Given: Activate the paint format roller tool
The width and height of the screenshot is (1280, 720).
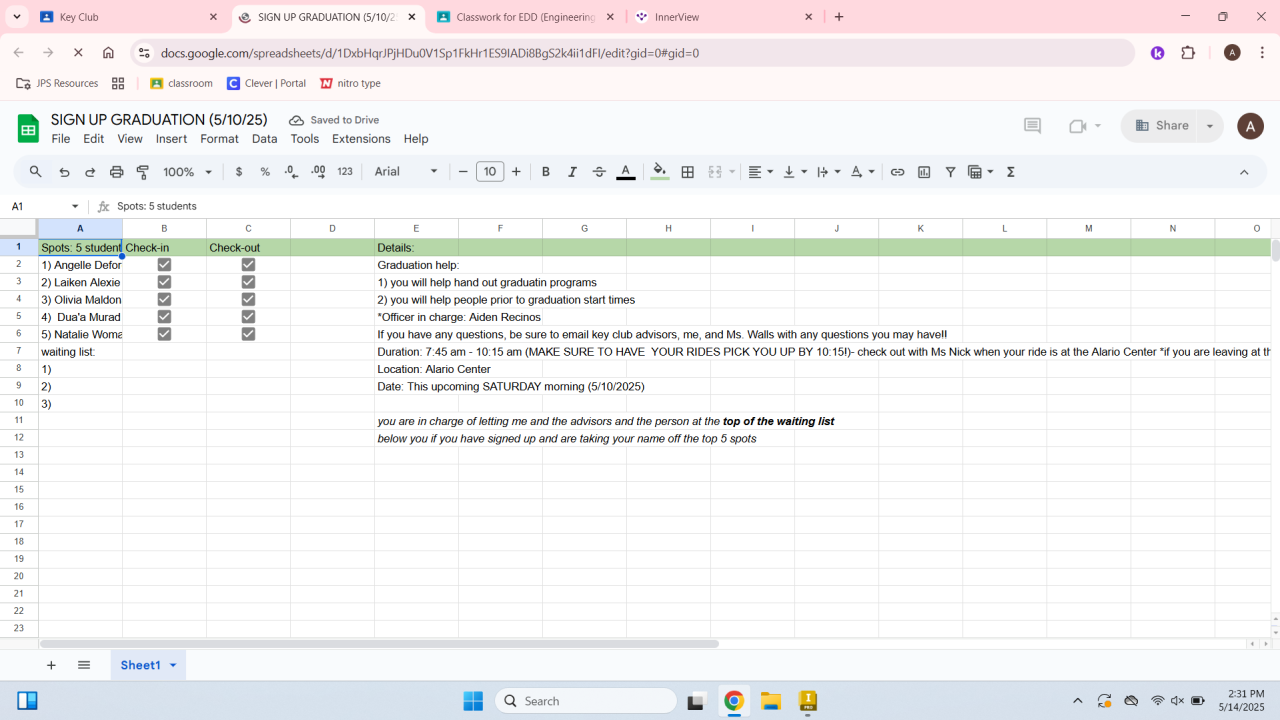Looking at the screenshot, I should [x=142, y=172].
